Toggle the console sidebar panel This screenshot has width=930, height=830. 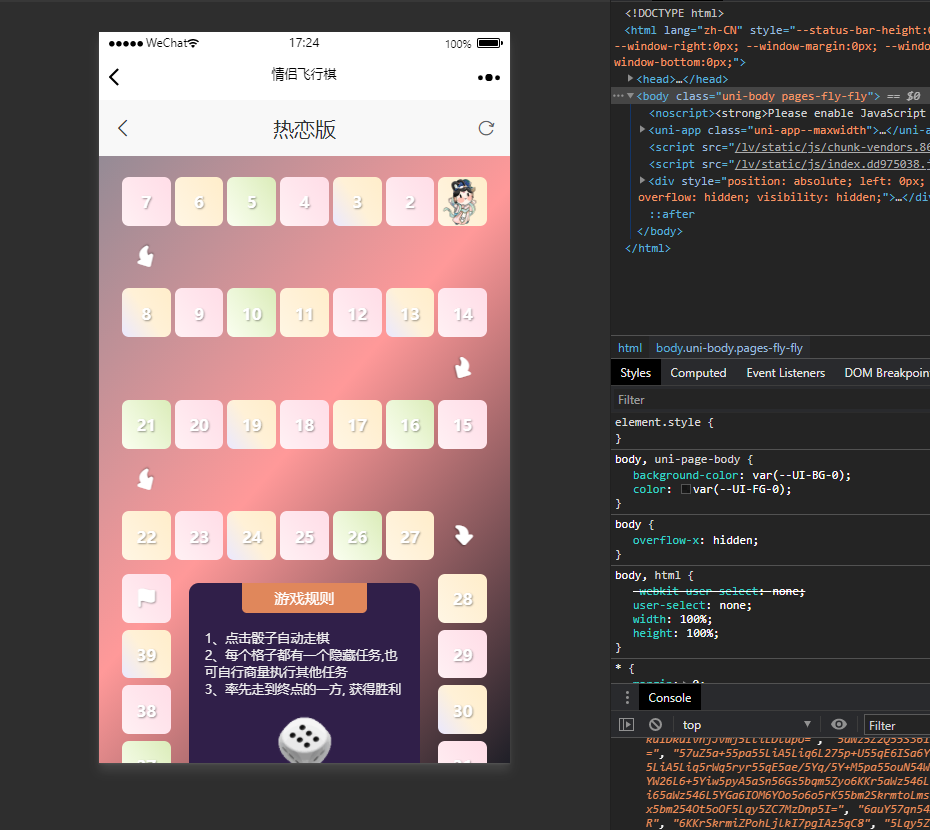click(x=627, y=725)
